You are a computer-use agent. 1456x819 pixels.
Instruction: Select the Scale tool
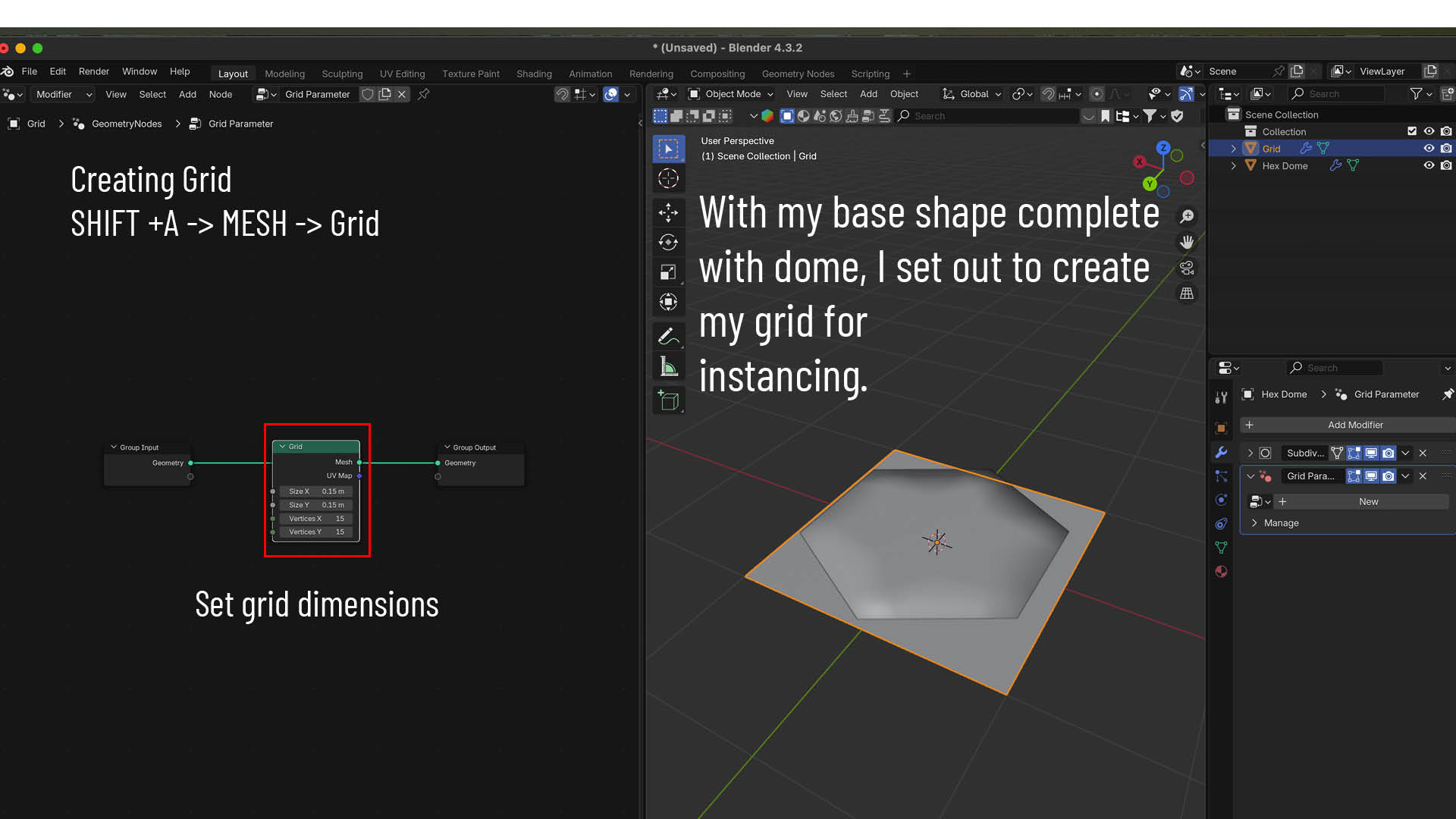click(668, 272)
